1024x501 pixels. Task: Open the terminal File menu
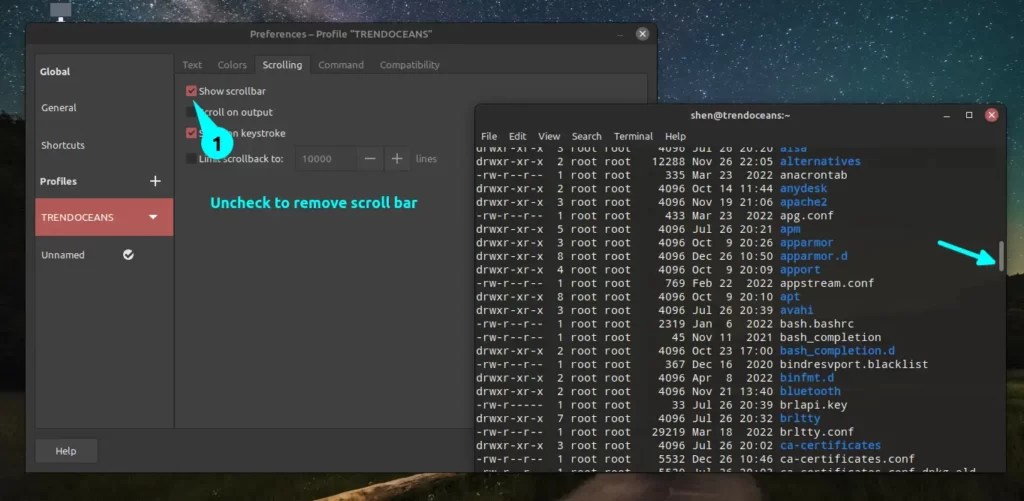coord(489,137)
